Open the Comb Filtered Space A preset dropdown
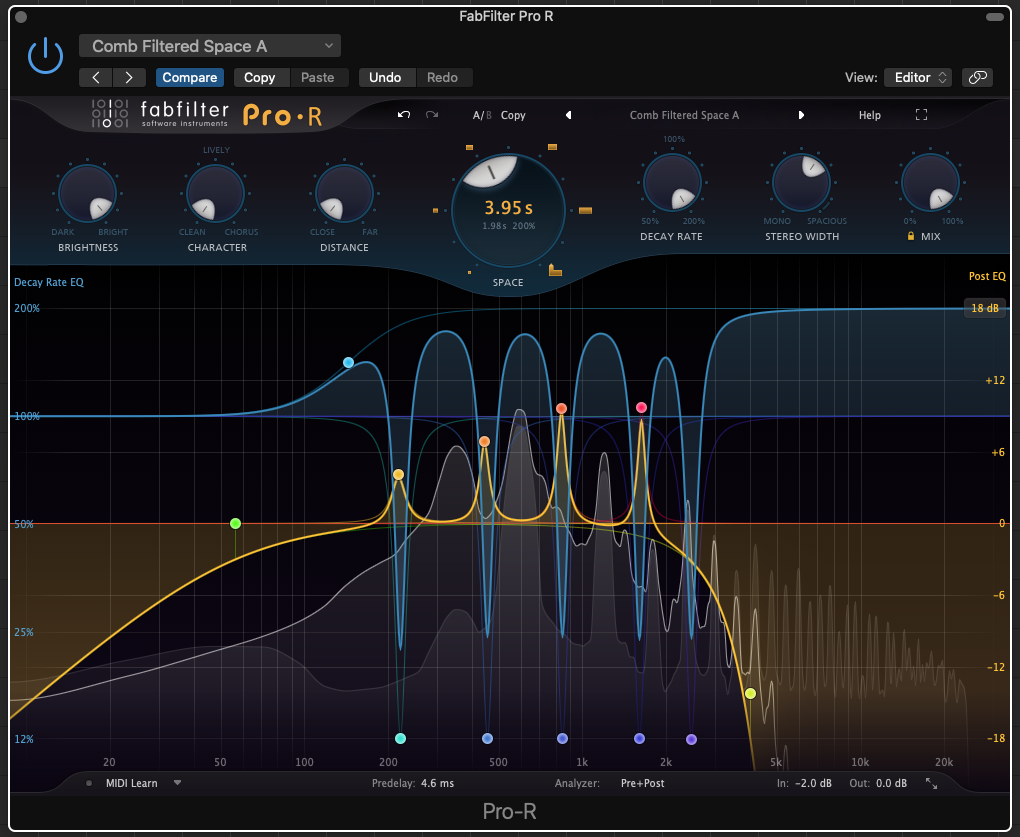 (x=210, y=46)
